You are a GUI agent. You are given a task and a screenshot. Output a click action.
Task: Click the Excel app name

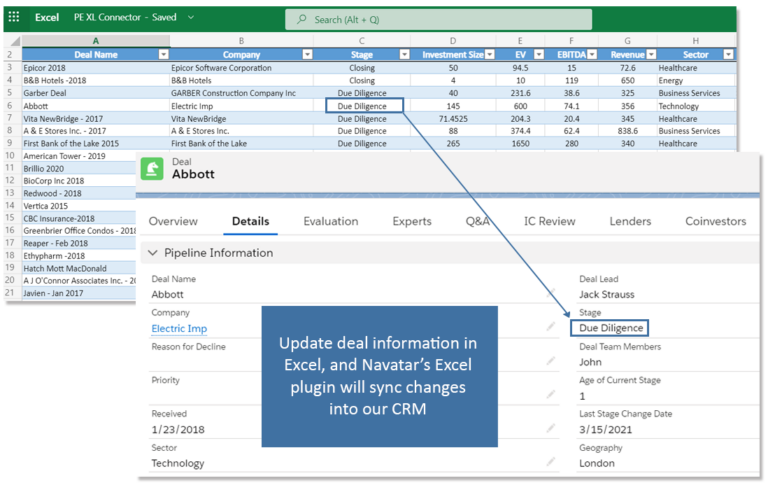pos(47,17)
